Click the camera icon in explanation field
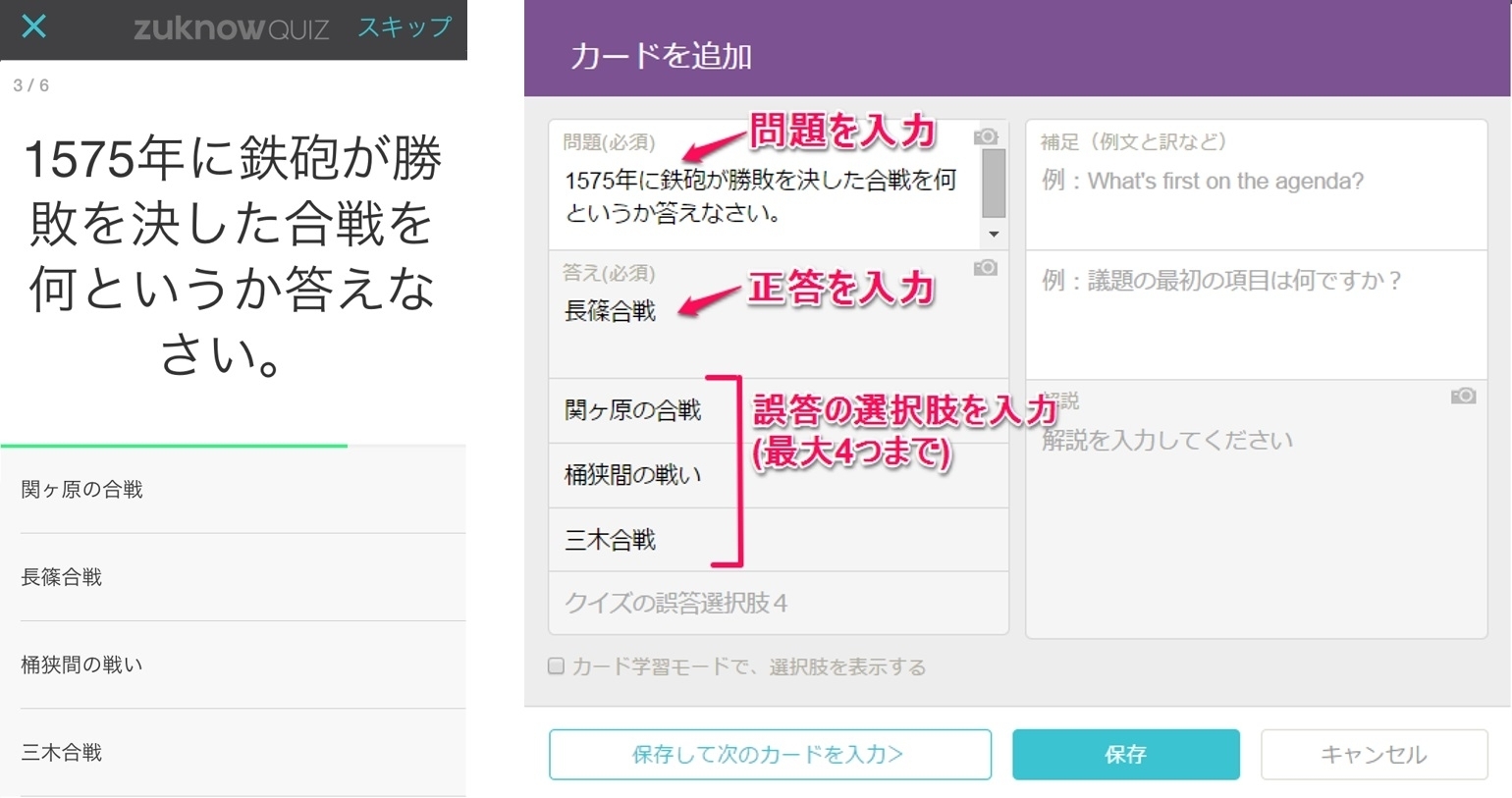The width and height of the screenshot is (1512, 798). (x=1463, y=396)
